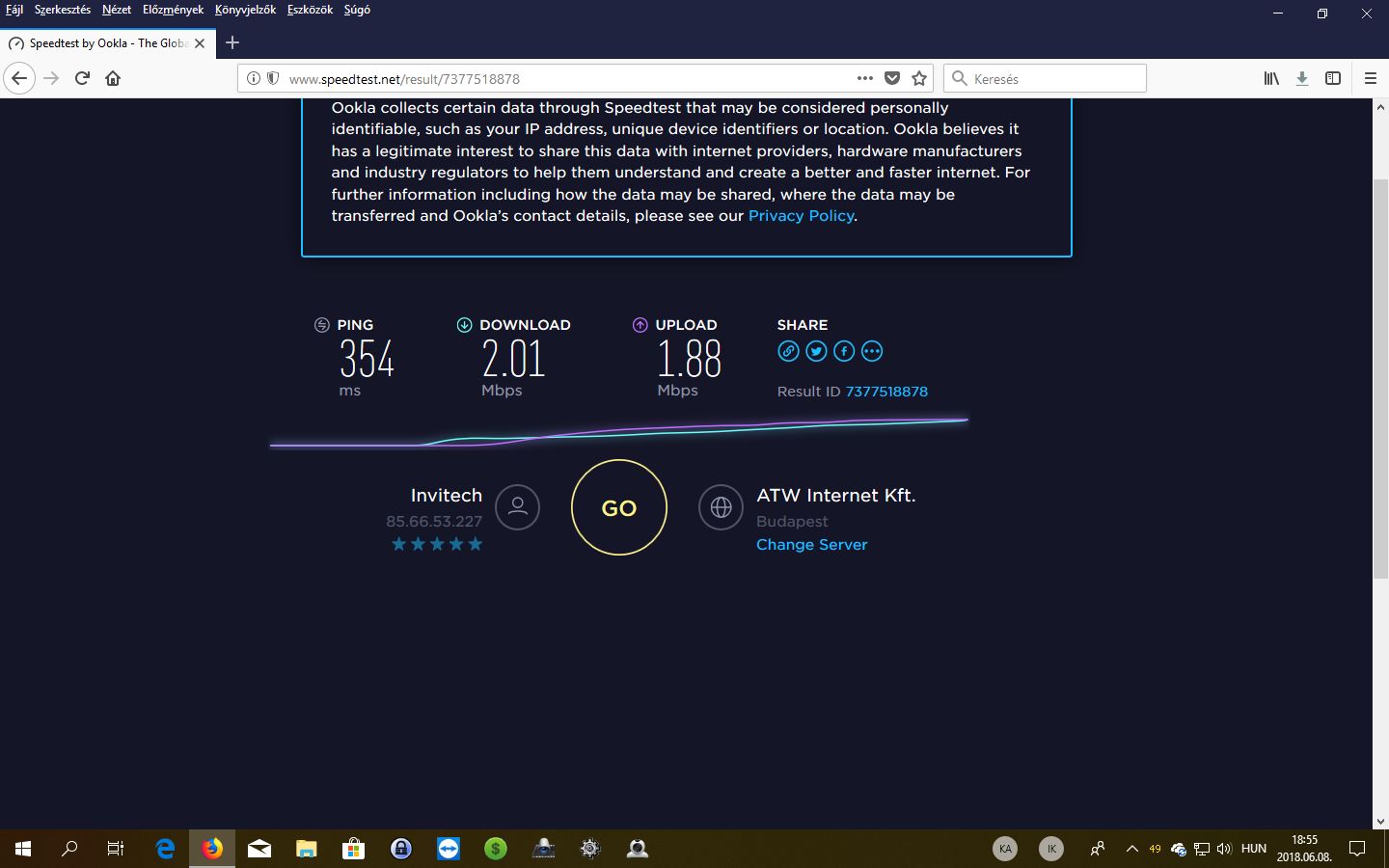Save page to Pocket
The width and height of the screenshot is (1389, 868).
pos(892,78)
